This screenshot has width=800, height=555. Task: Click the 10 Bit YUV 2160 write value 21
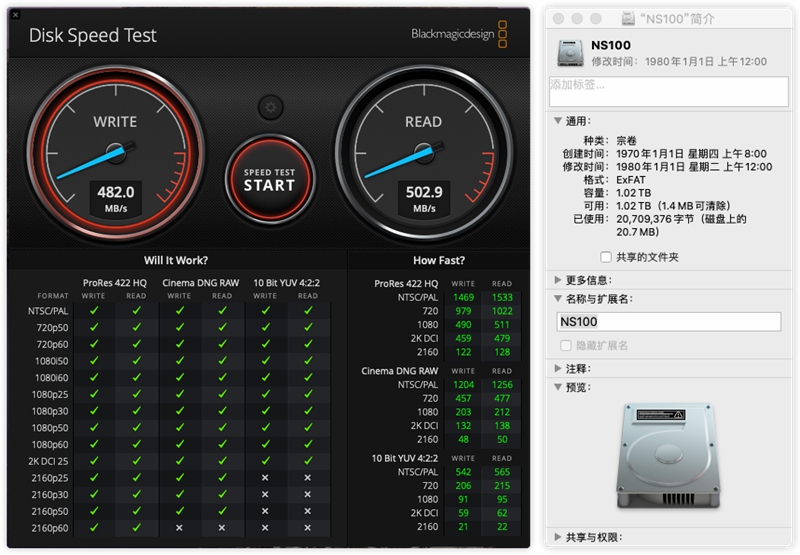click(x=463, y=526)
